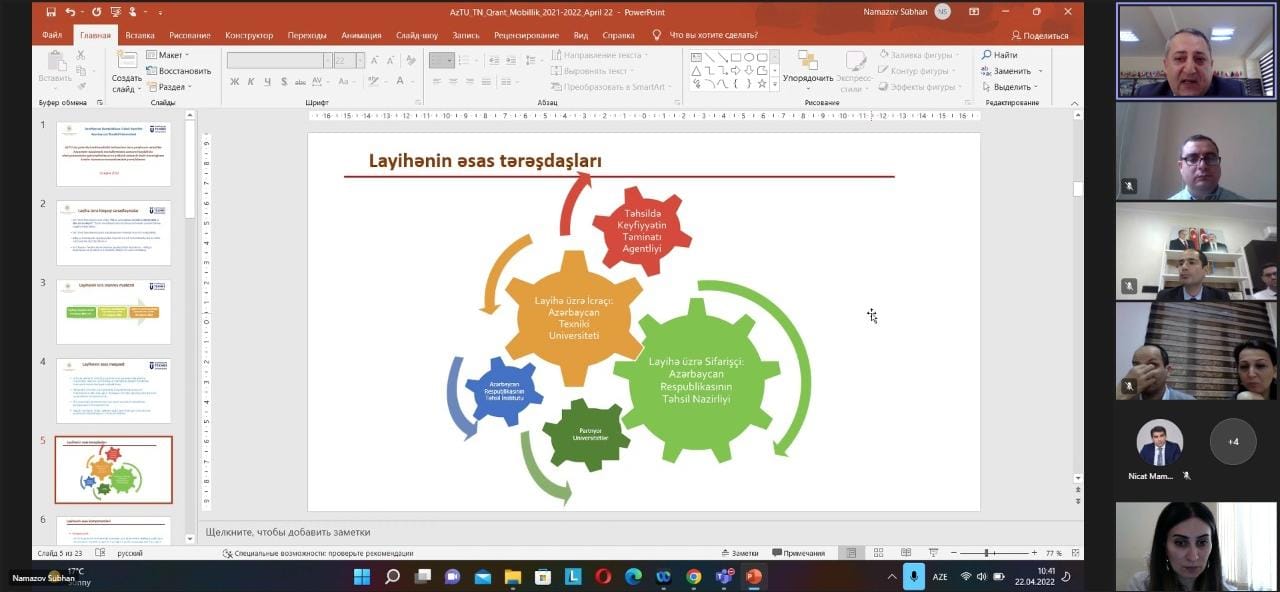Image resolution: width=1280 pixels, height=592 pixels.
Task: Undo the last action in the quick access toolbar
Action: pos(70,12)
